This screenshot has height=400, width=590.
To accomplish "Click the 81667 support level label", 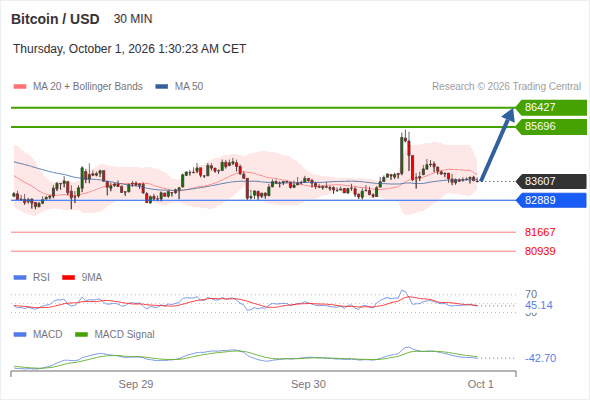I will click(540, 232).
